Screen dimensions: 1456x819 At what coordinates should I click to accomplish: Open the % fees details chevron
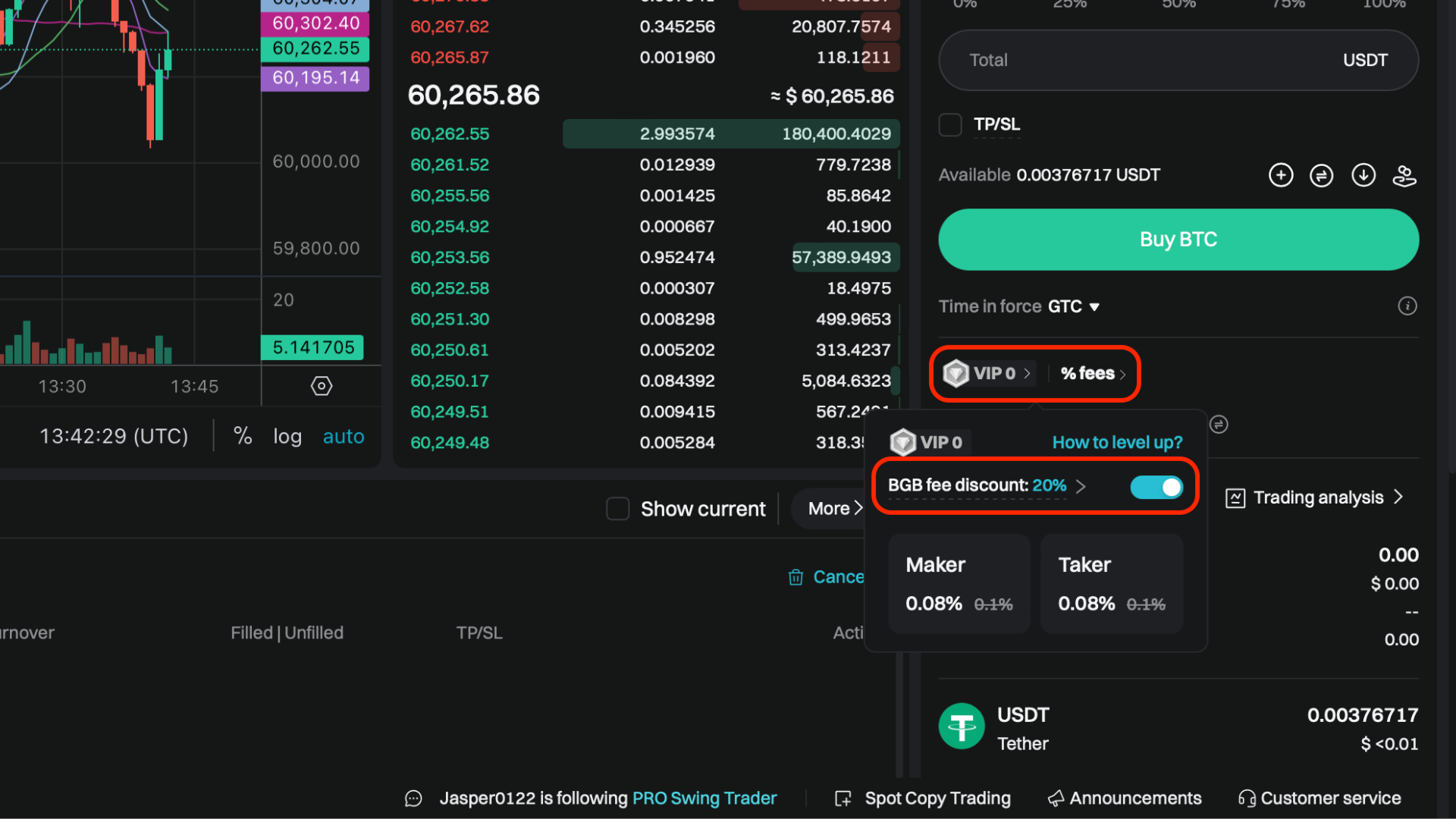(1124, 373)
